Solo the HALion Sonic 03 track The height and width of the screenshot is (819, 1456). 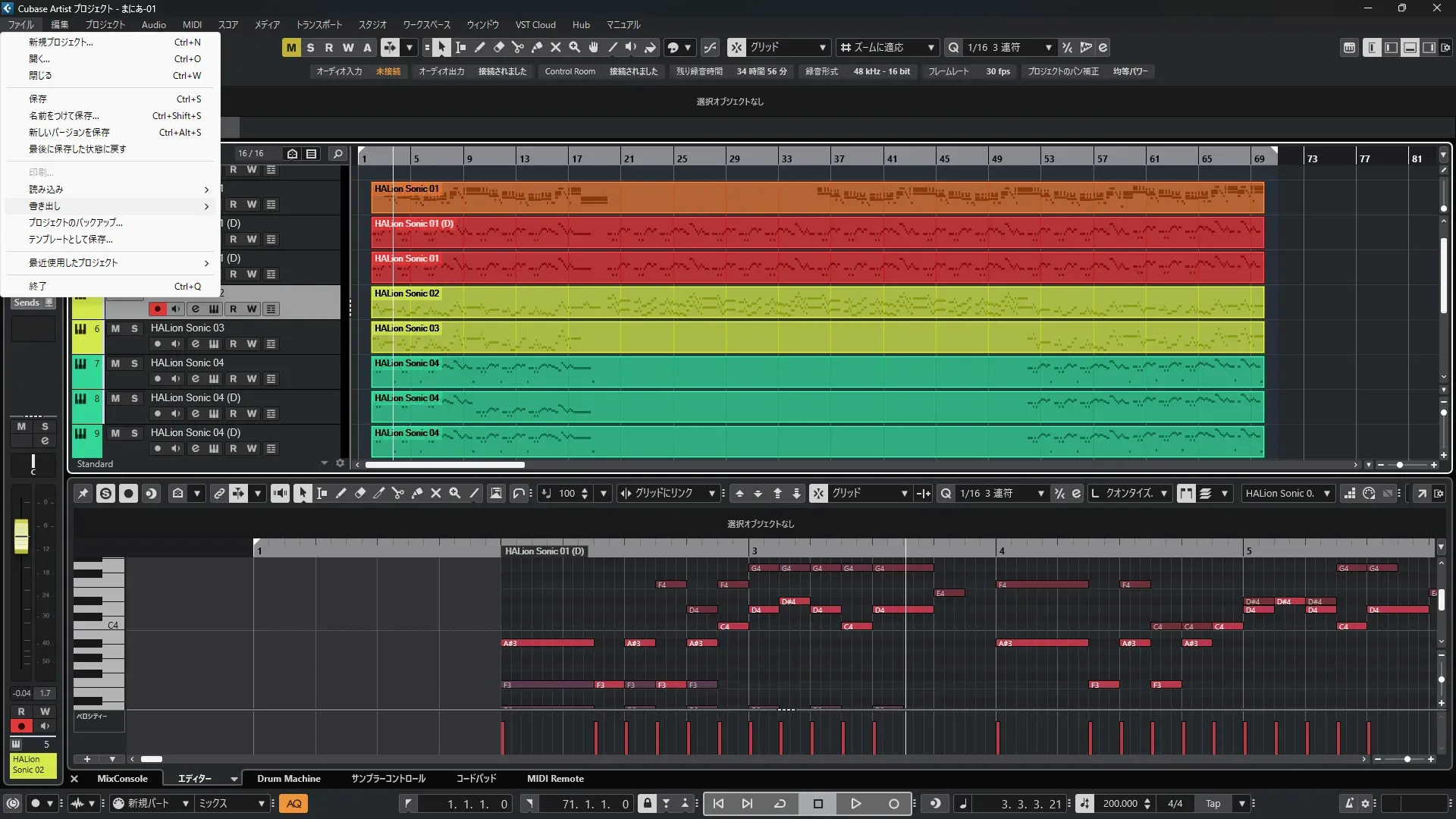[134, 328]
